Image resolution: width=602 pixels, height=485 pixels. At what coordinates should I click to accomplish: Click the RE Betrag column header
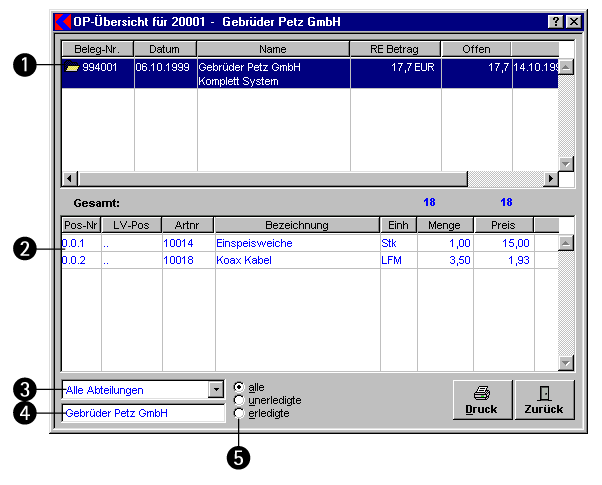tap(394, 48)
